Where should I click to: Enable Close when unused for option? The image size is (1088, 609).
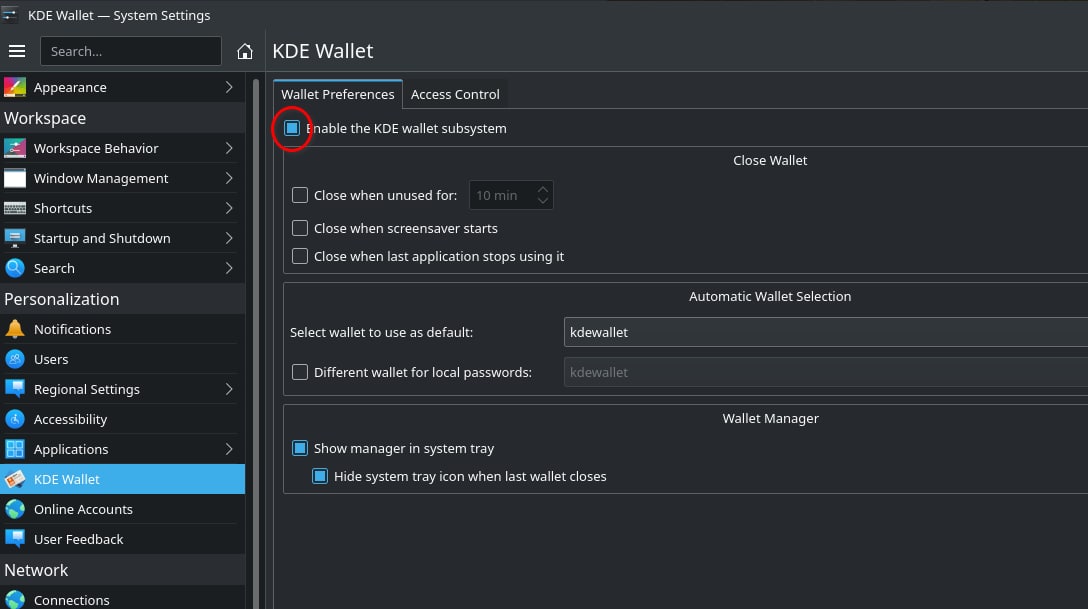[x=300, y=195]
